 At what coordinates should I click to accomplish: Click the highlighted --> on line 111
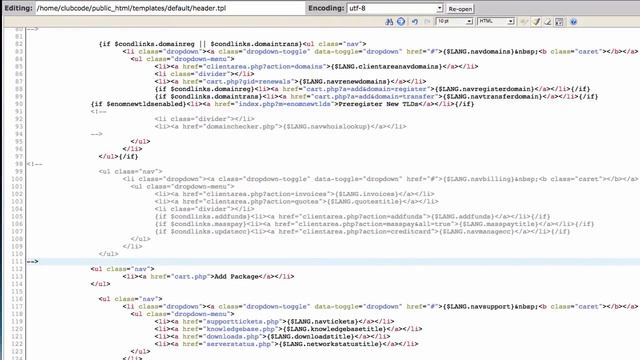click(33, 261)
